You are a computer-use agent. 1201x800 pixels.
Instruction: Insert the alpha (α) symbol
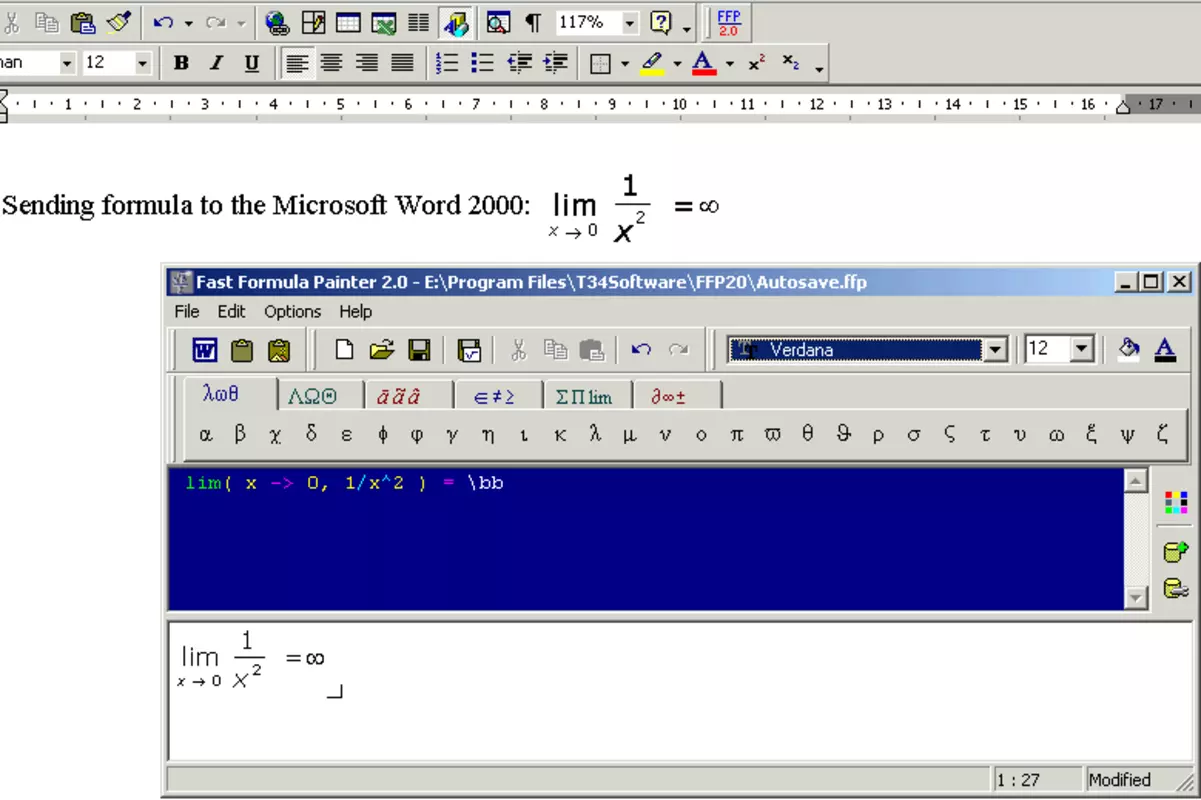pyautogui.click(x=206, y=435)
